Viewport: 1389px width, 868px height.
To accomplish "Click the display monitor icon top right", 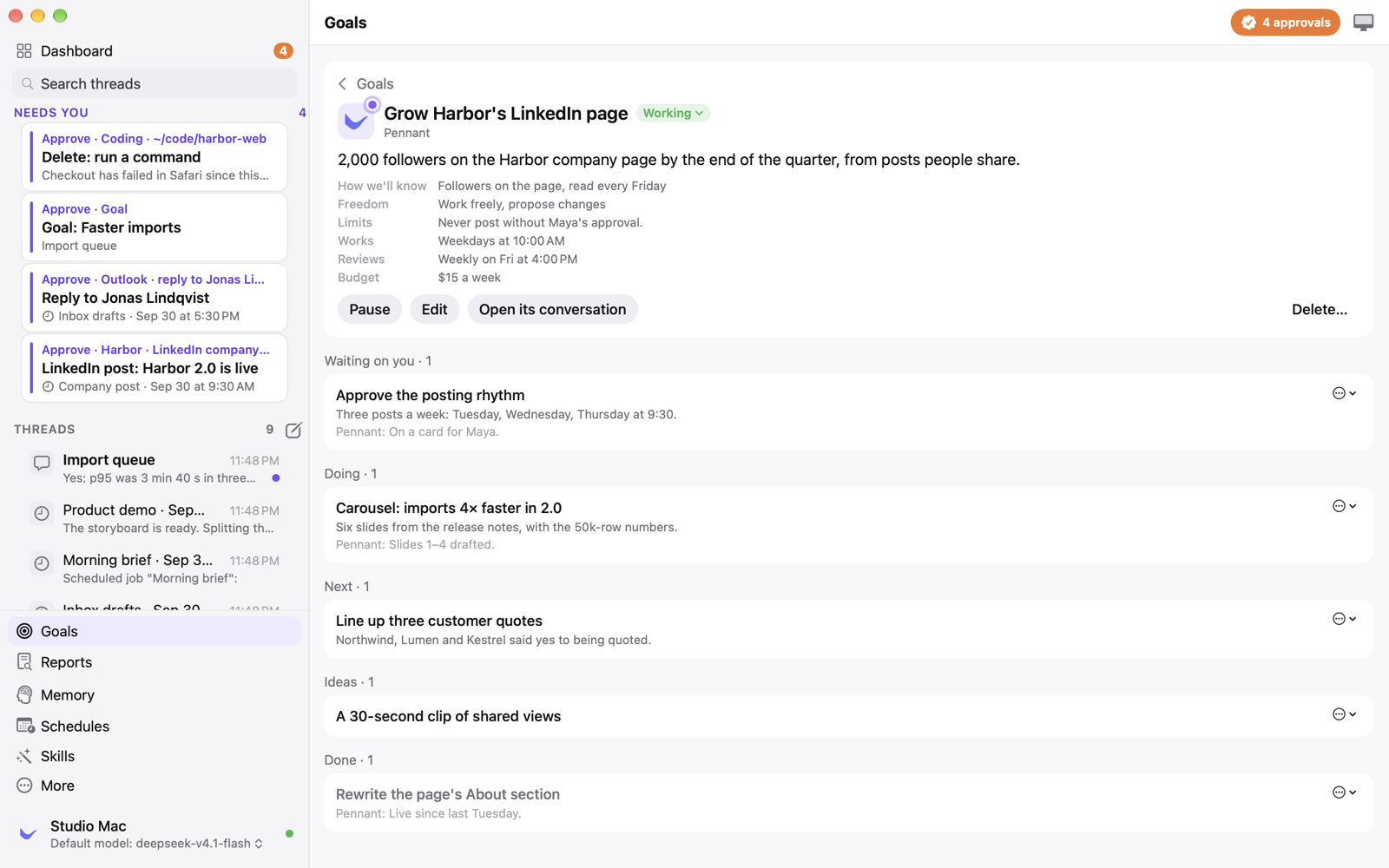I will point(1363,23).
